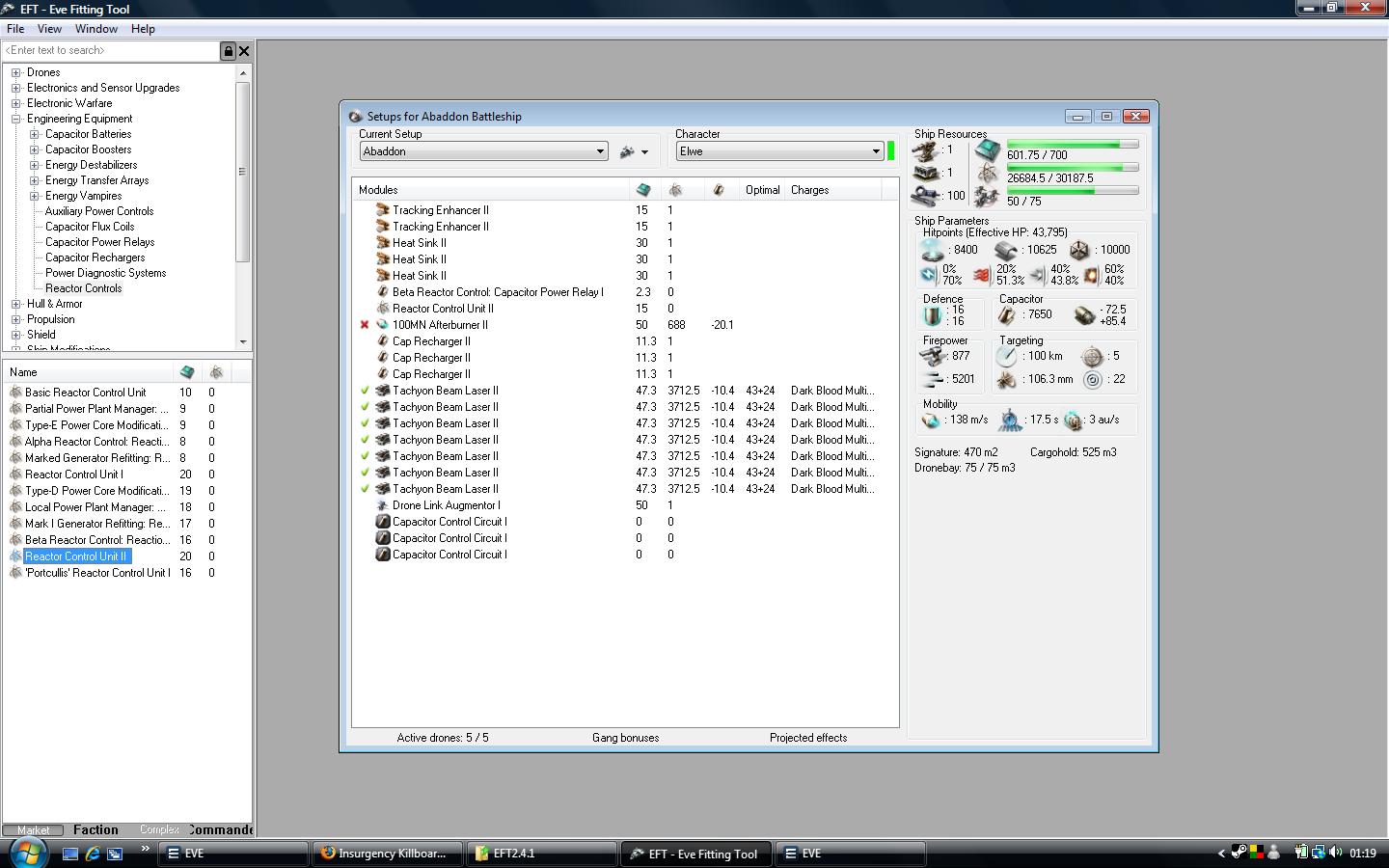
Task: Click the volley damage icon showing 5201
Action: pyautogui.click(x=933, y=379)
